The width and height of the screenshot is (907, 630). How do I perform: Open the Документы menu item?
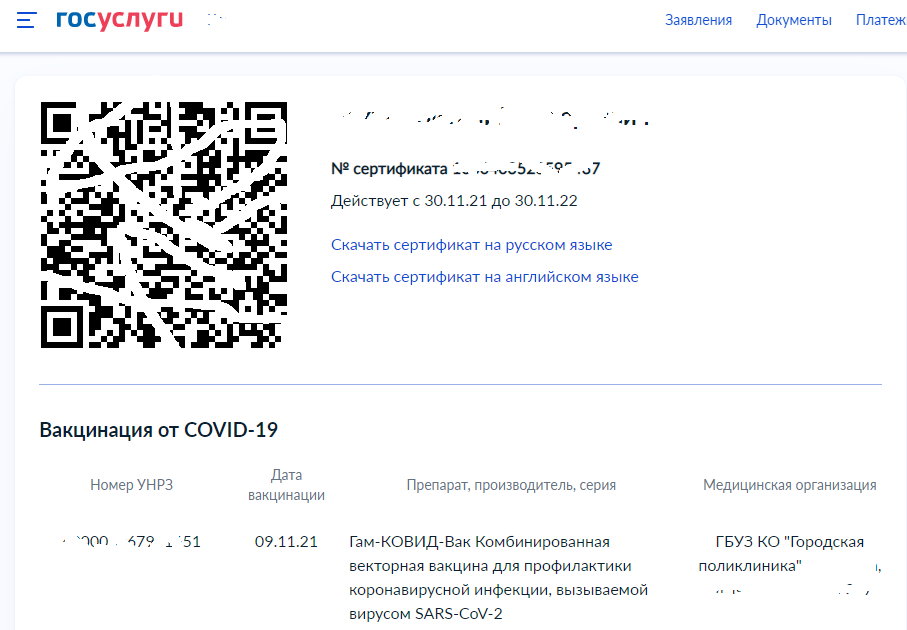794,20
